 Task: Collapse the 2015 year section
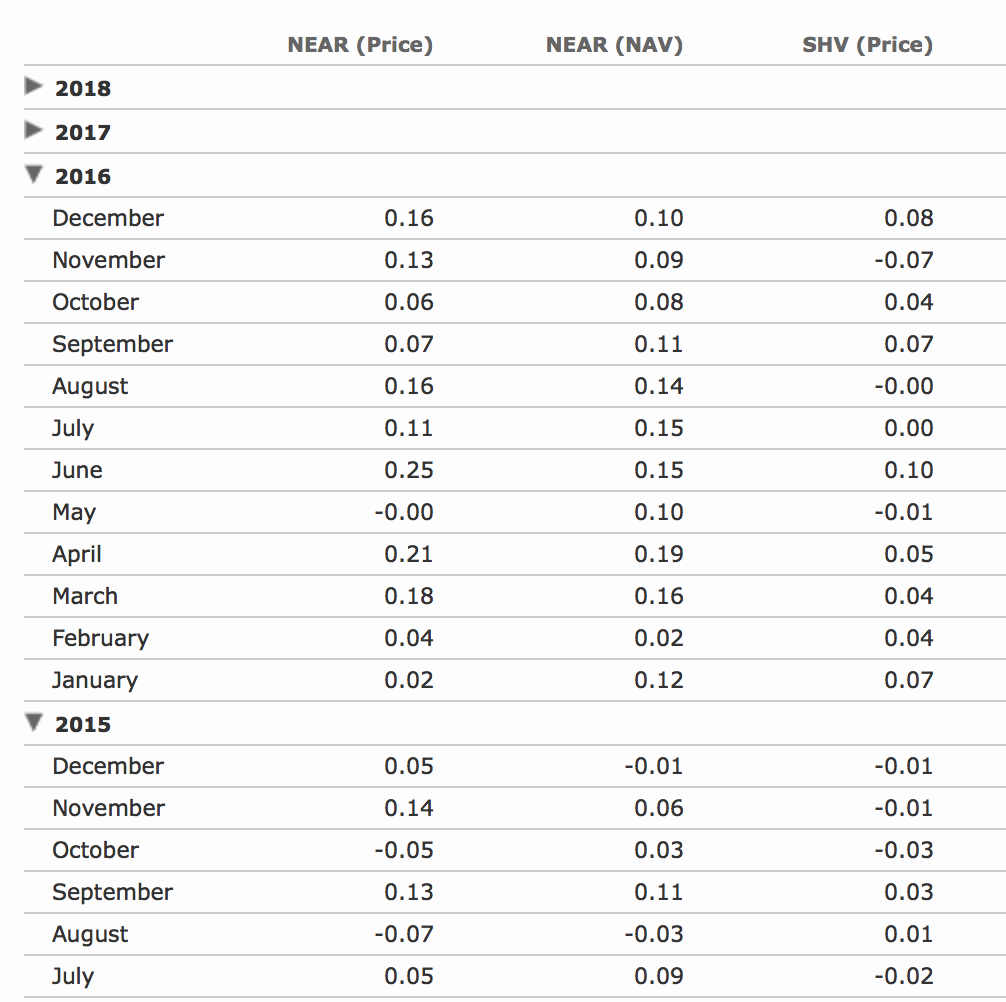(33, 722)
